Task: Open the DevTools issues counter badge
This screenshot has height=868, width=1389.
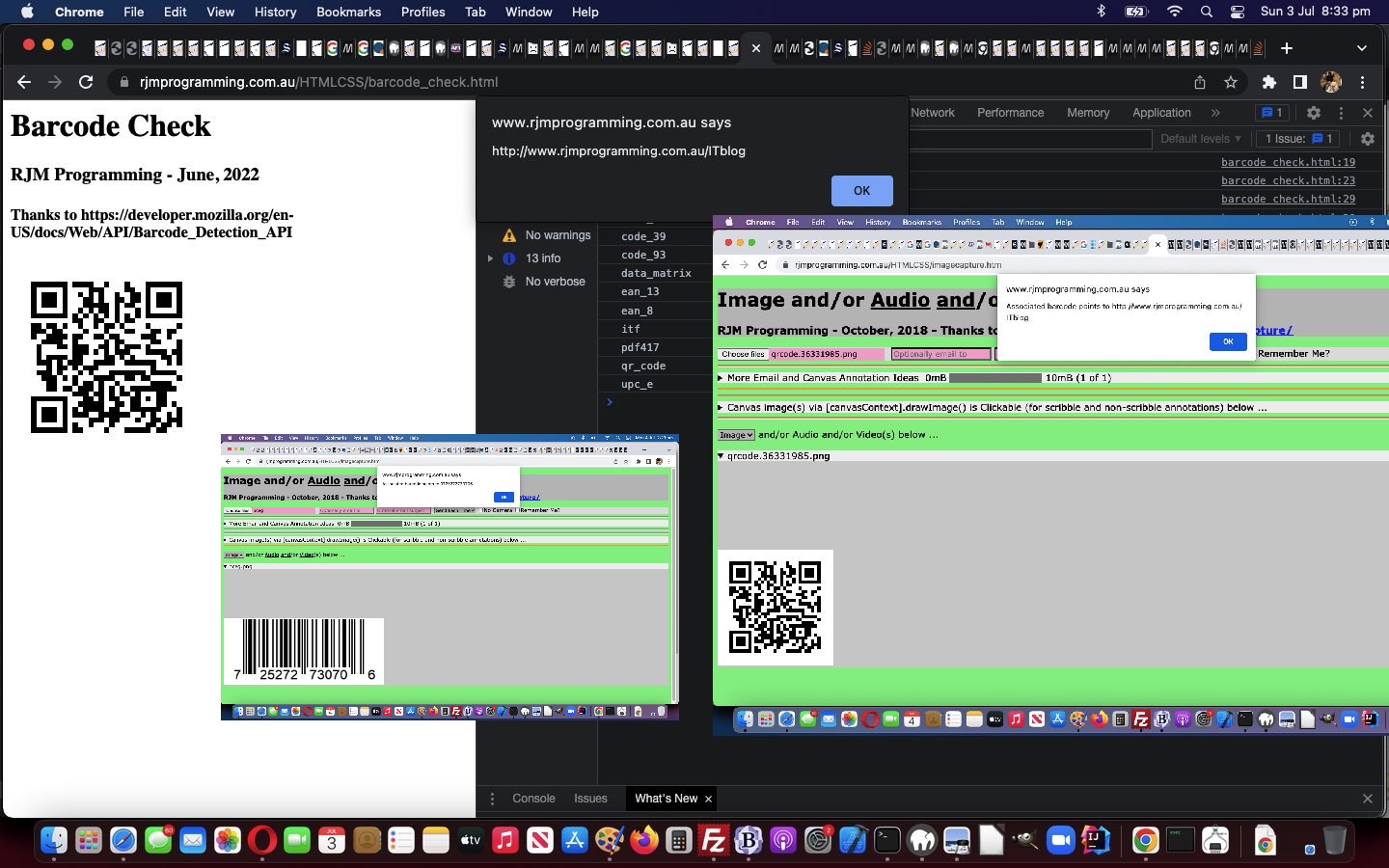Action: point(1272,113)
